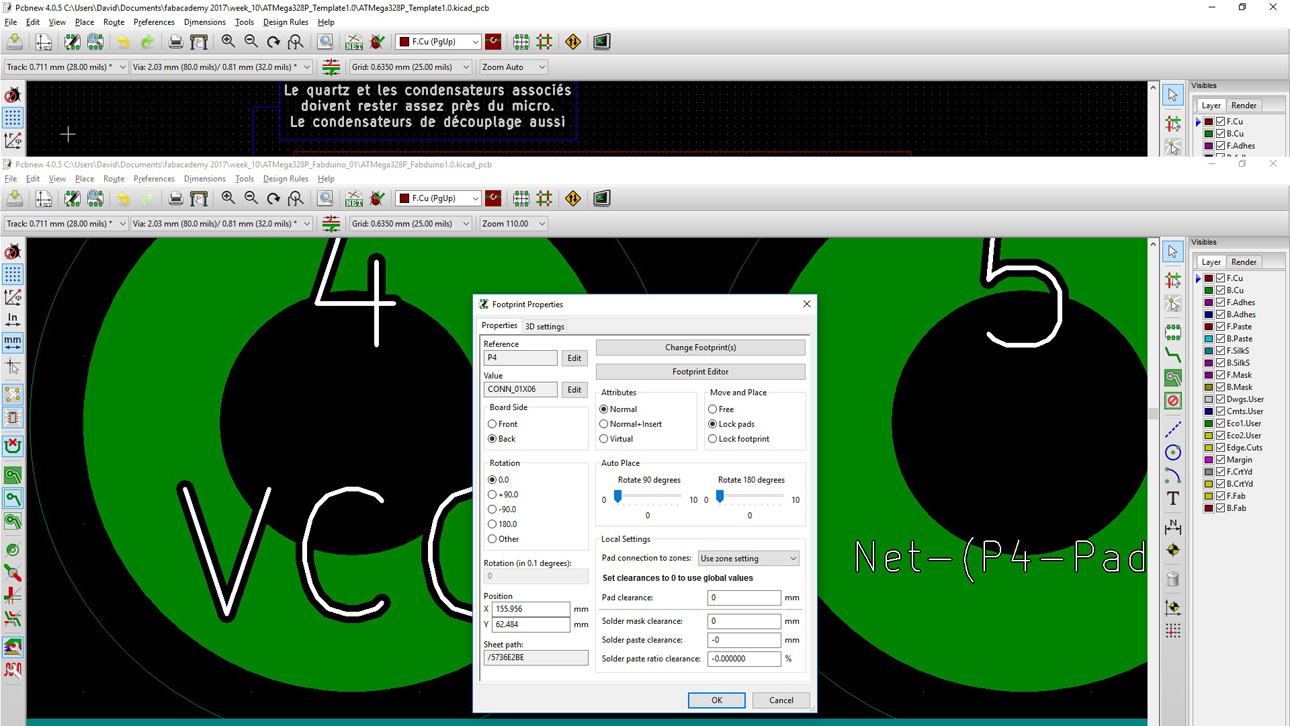Select Add tracks tool in right toolbar
Screen dimensions: 1290x726
pos(1173,354)
